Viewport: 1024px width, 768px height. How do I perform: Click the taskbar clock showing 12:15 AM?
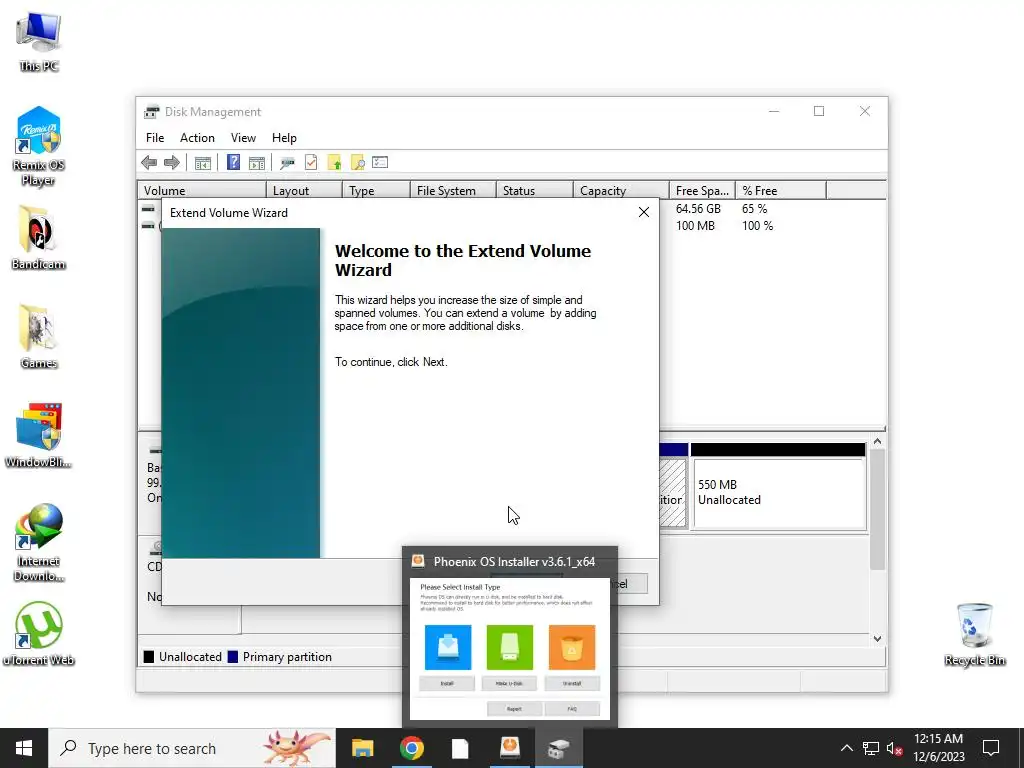tap(938, 748)
